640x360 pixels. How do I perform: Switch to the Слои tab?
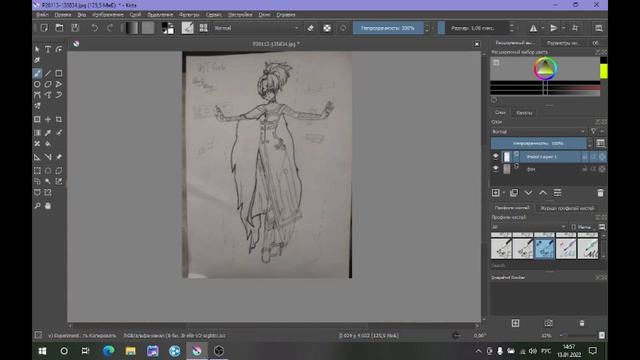coord(500,113)
